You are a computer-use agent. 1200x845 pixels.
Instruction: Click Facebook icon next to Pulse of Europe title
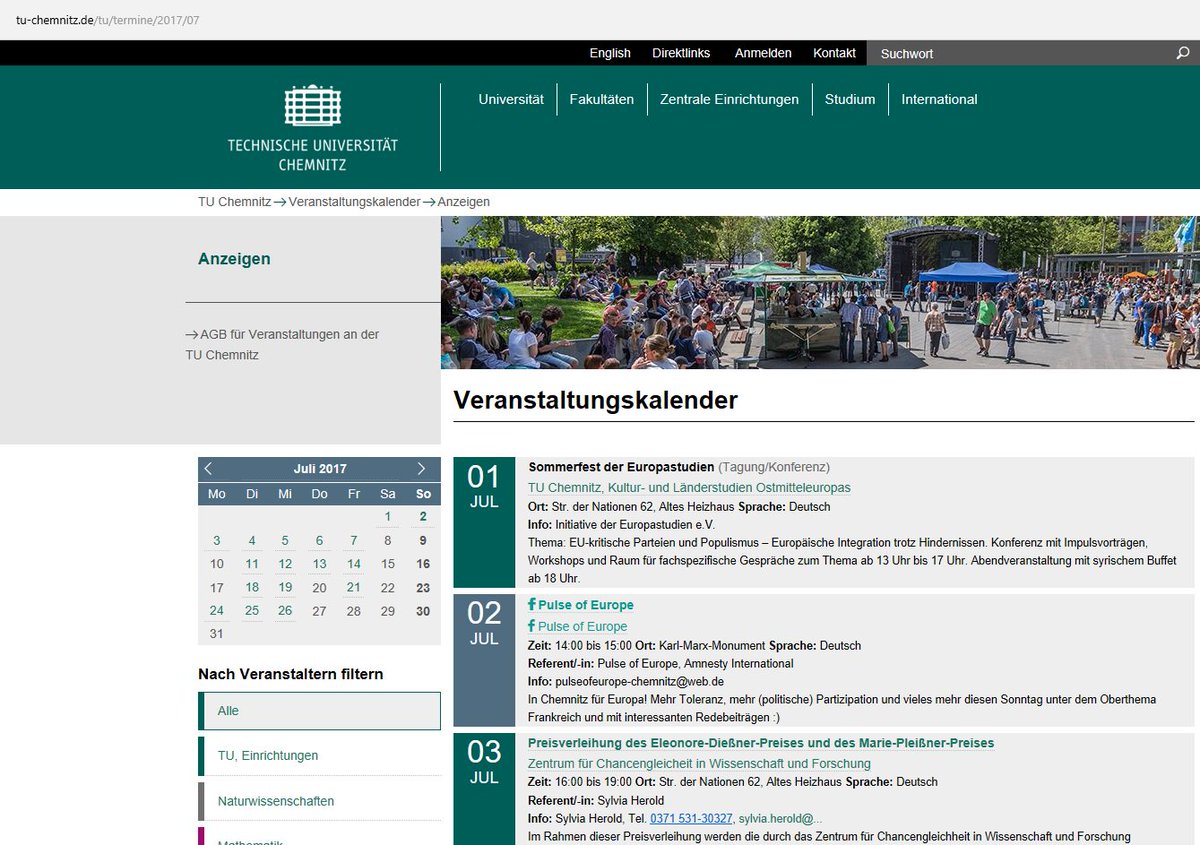[x=532, y=605]
